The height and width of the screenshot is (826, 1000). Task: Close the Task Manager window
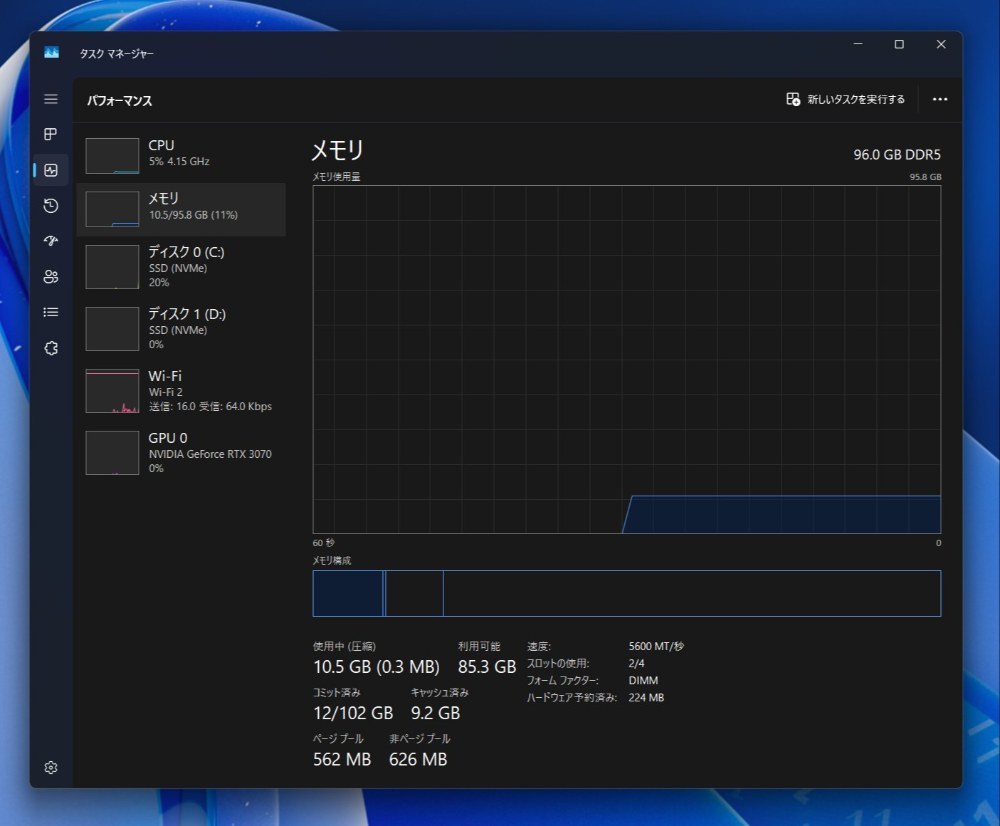tap(941, 44)
